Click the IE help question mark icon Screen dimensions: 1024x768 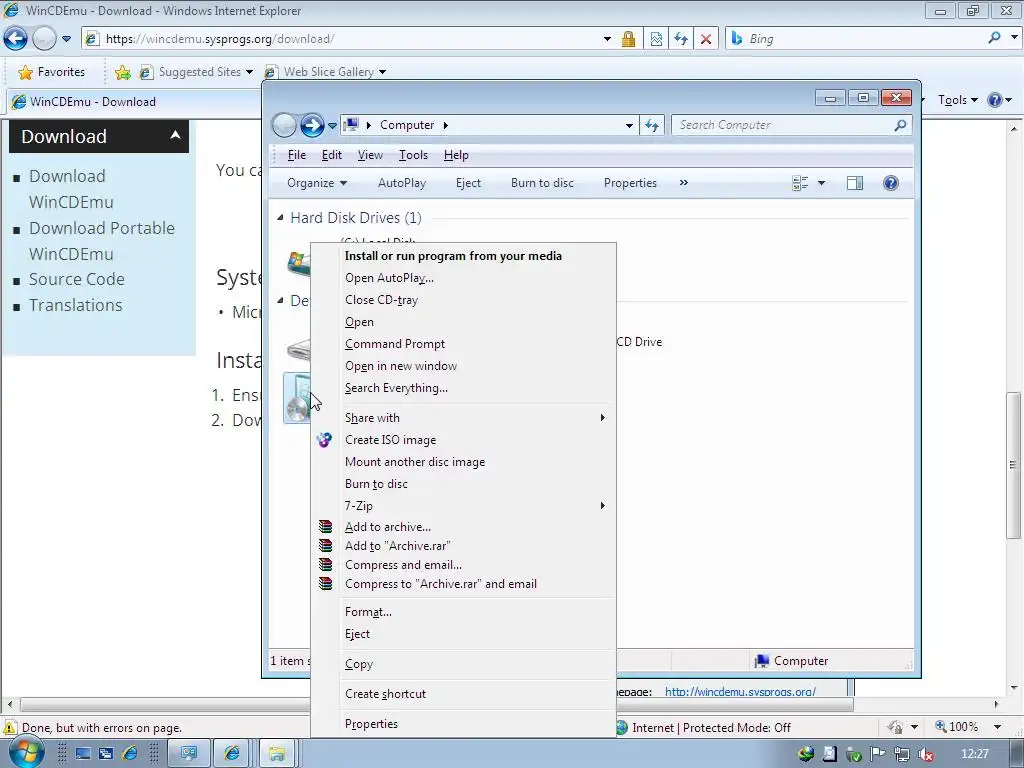coord(995,100)
